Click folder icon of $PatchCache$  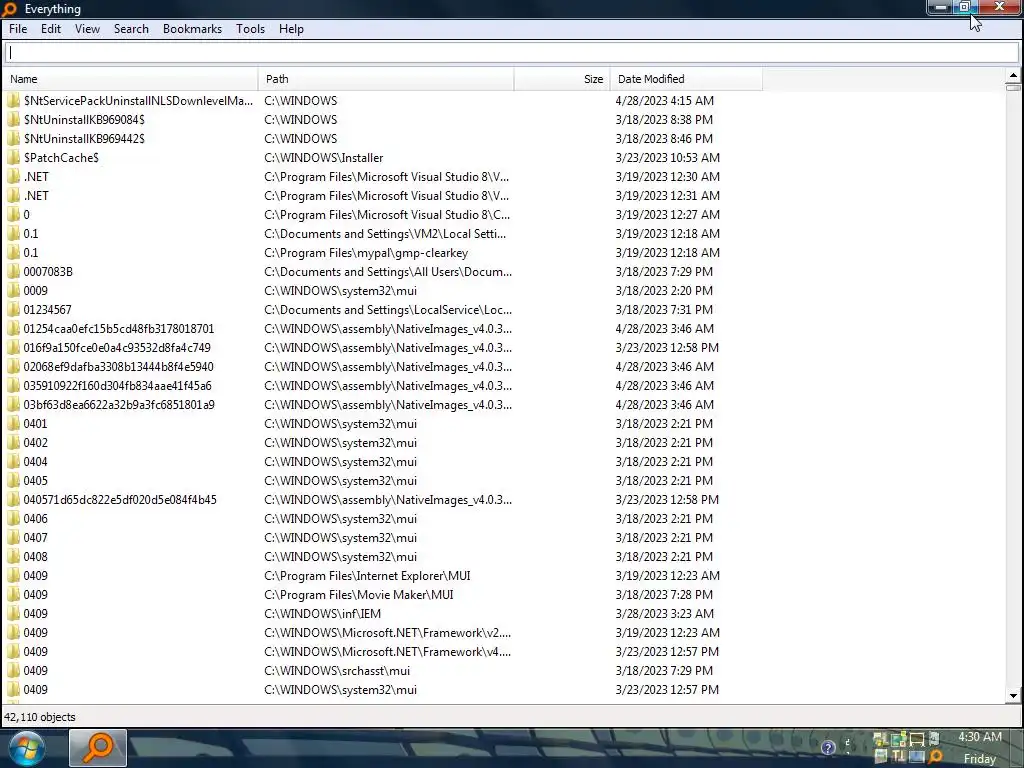13,157
